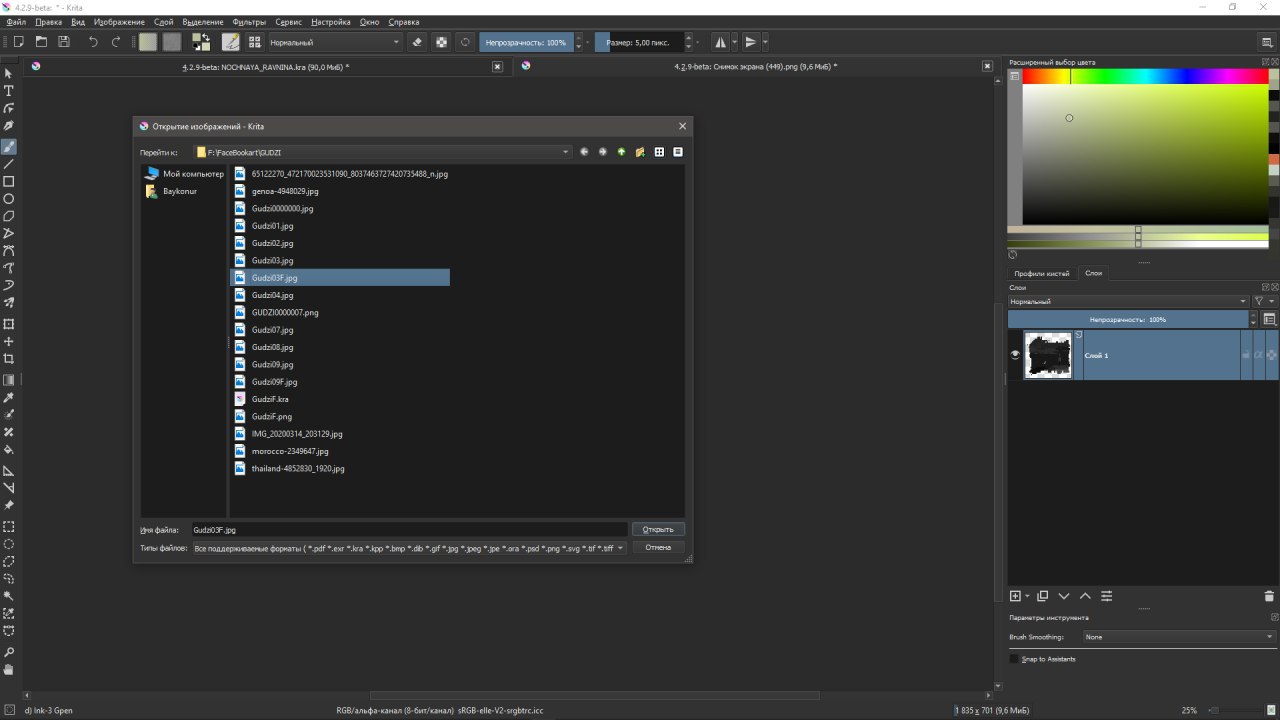Select the Rectangular Selection tool
The height and width of the screenshot is (720, 1280).
tap(9, 526)
